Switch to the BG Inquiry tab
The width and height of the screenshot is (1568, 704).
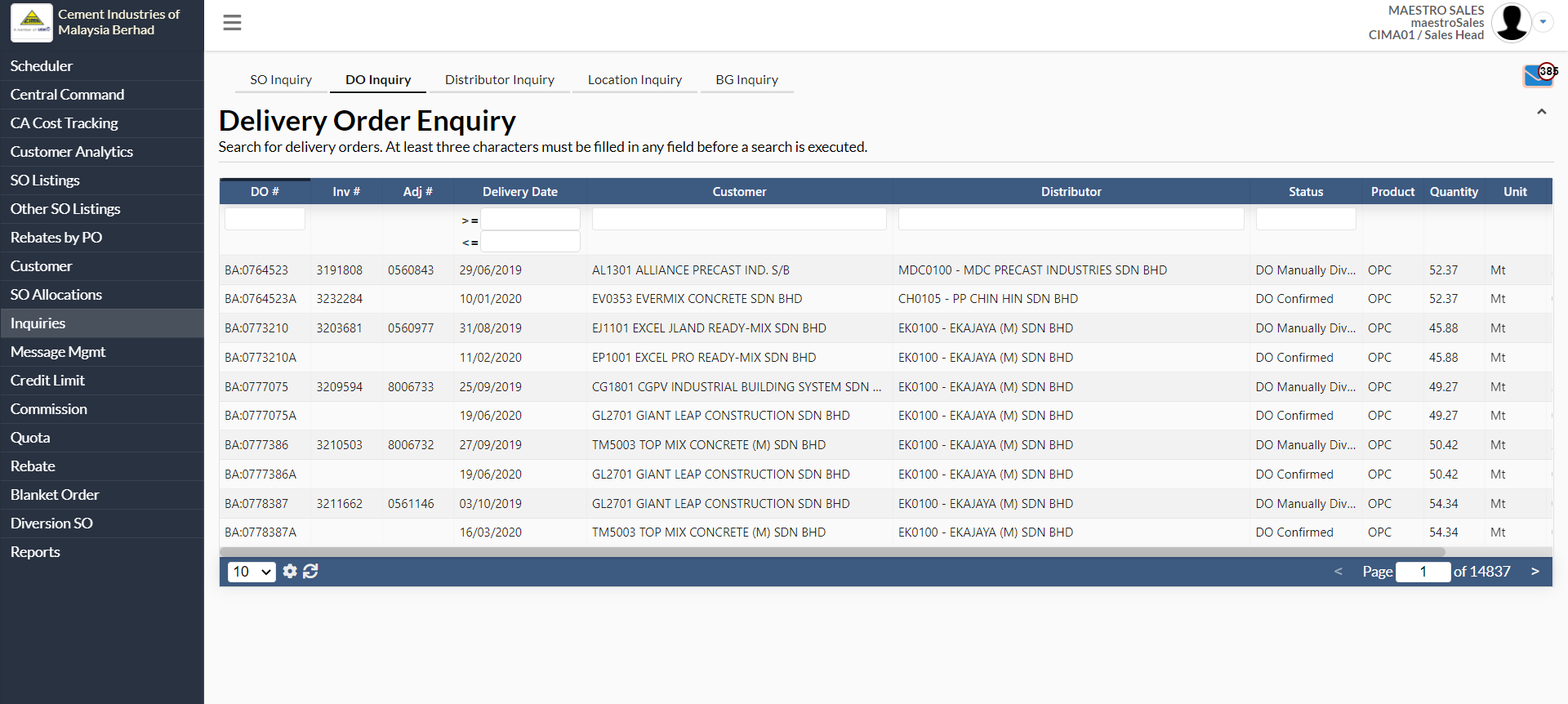click(x=747, y=80)
